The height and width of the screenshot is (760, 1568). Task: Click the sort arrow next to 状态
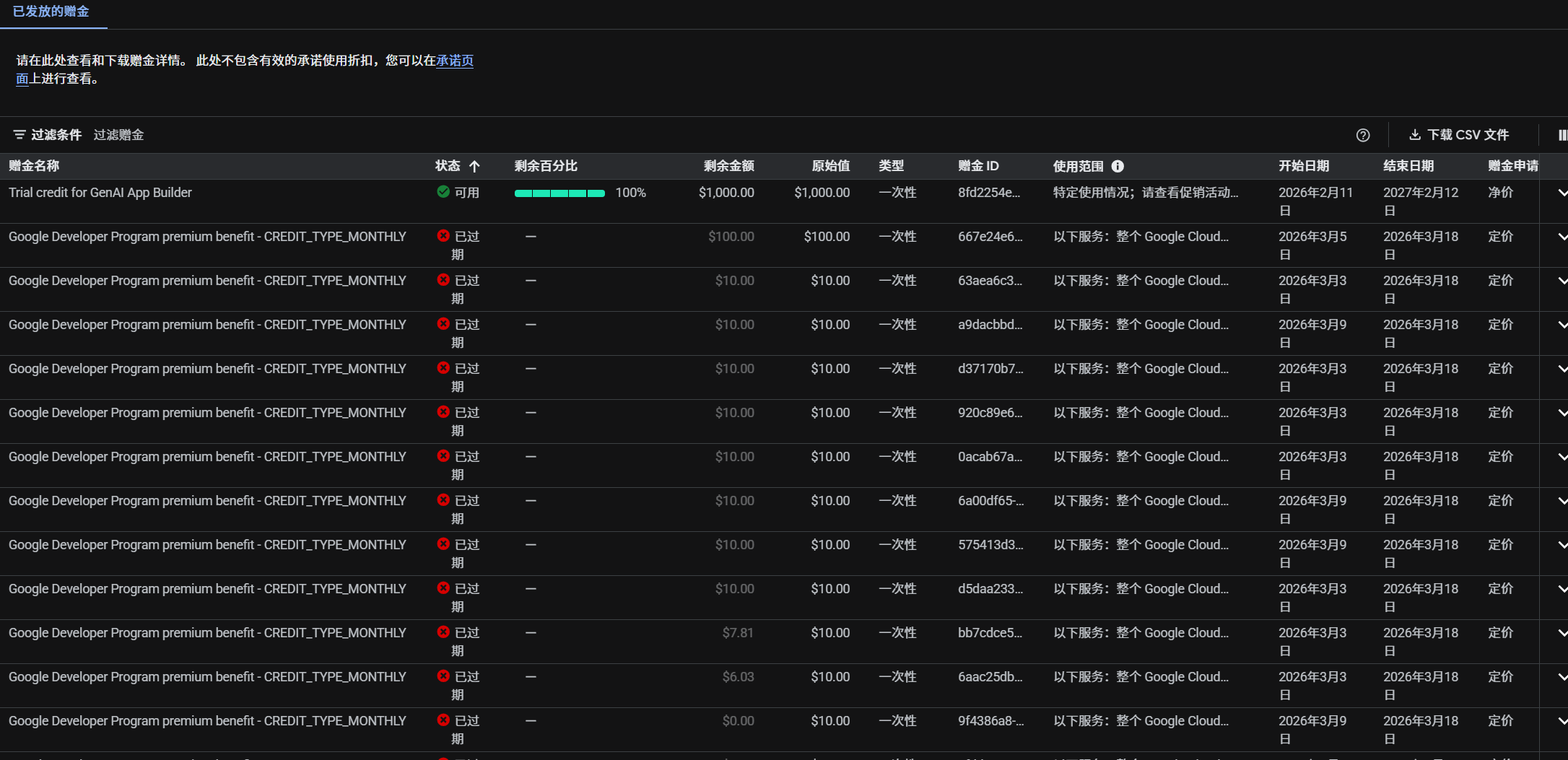pos(474,166)
